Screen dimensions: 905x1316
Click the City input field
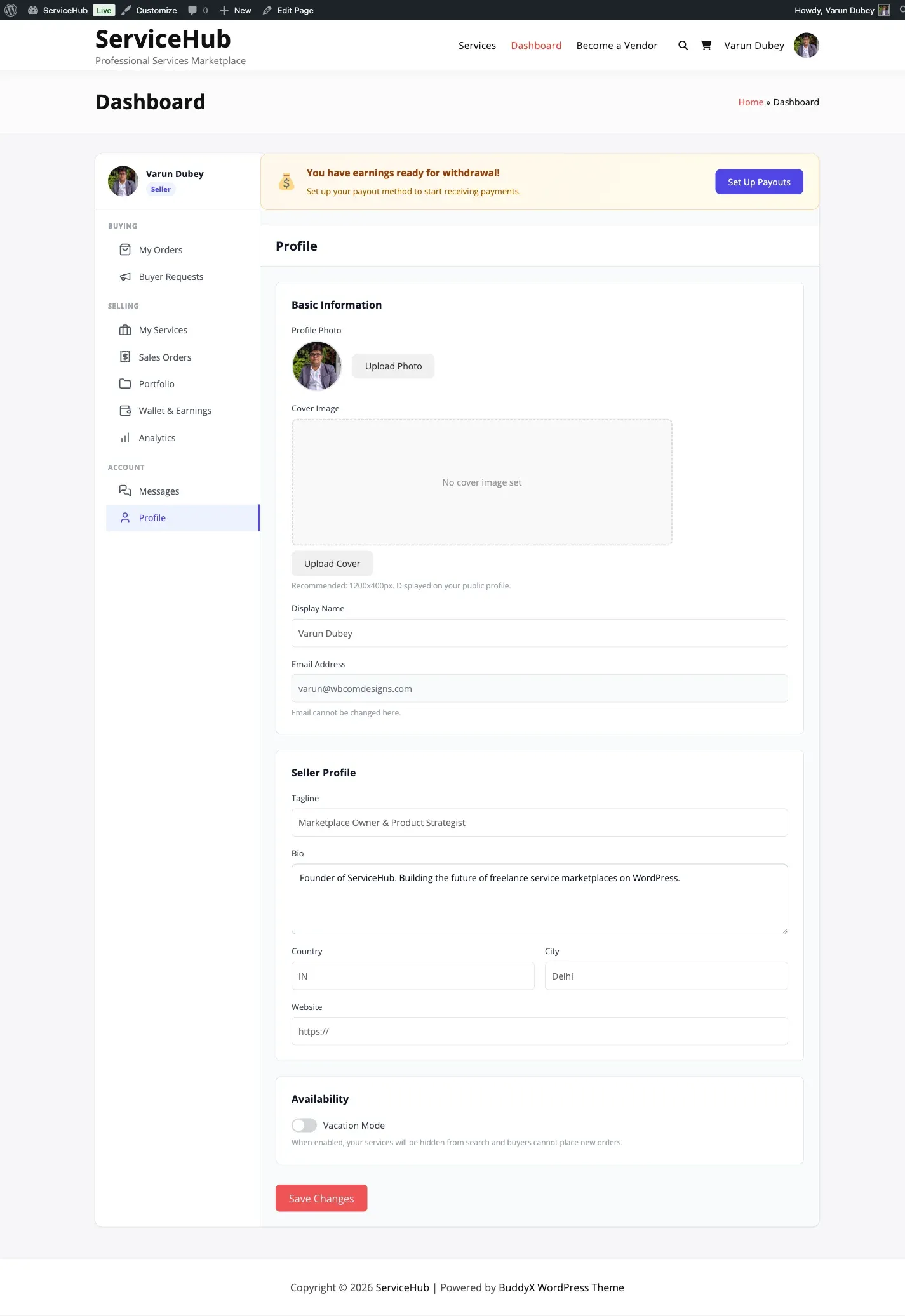click(x=666, y=976)
